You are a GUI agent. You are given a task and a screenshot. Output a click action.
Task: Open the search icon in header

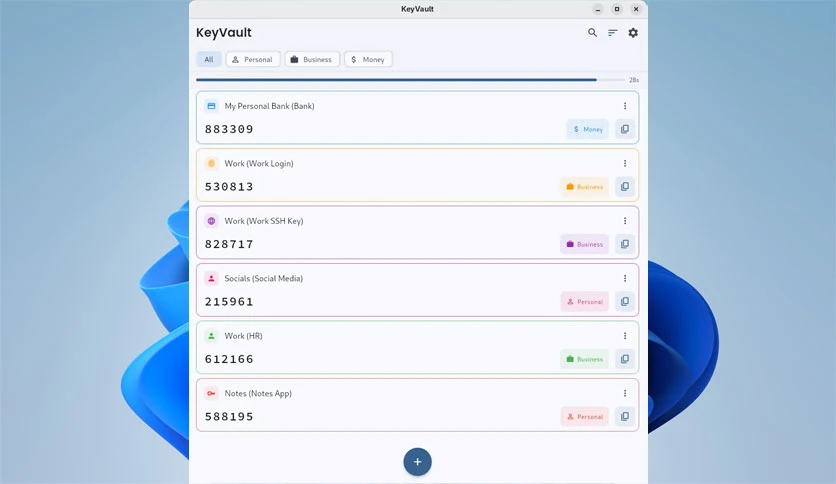coord(592,33)
